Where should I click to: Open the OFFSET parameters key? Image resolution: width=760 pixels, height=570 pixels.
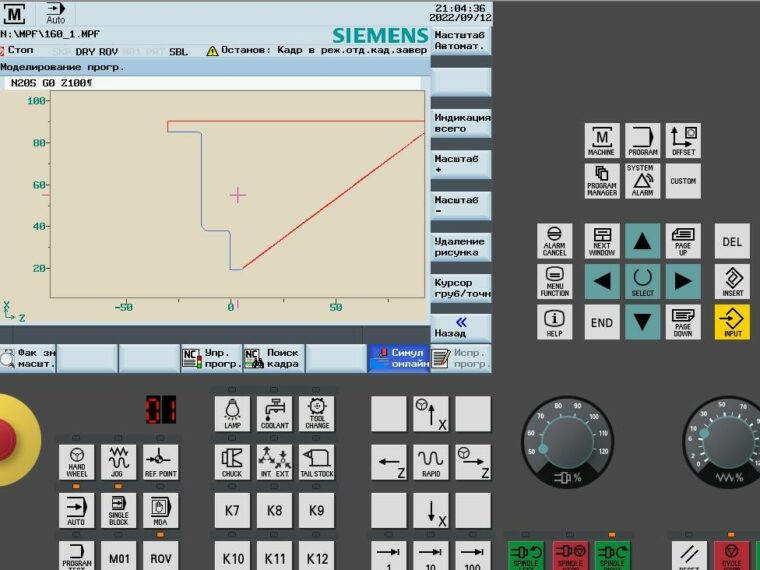click(683, 140)
